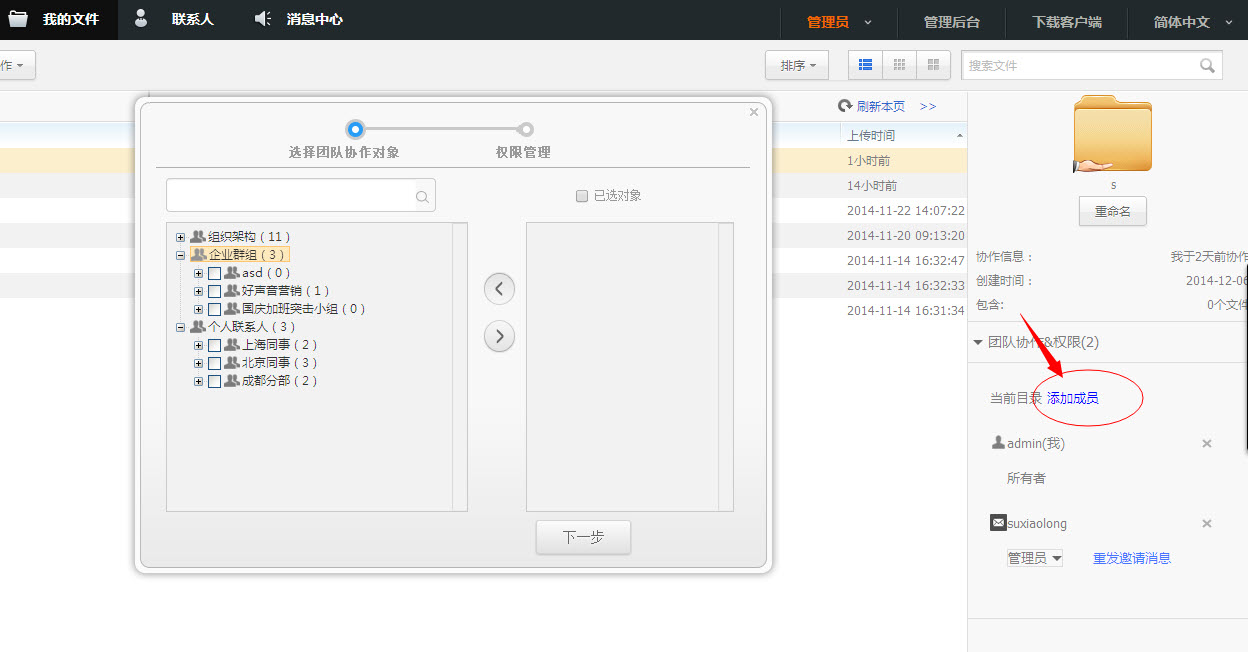The height and width of the screenshot is (652, 1248).
Task: Select the 下载客户端 menu item
Action: pyautogui.click(x=1066, y=21)
